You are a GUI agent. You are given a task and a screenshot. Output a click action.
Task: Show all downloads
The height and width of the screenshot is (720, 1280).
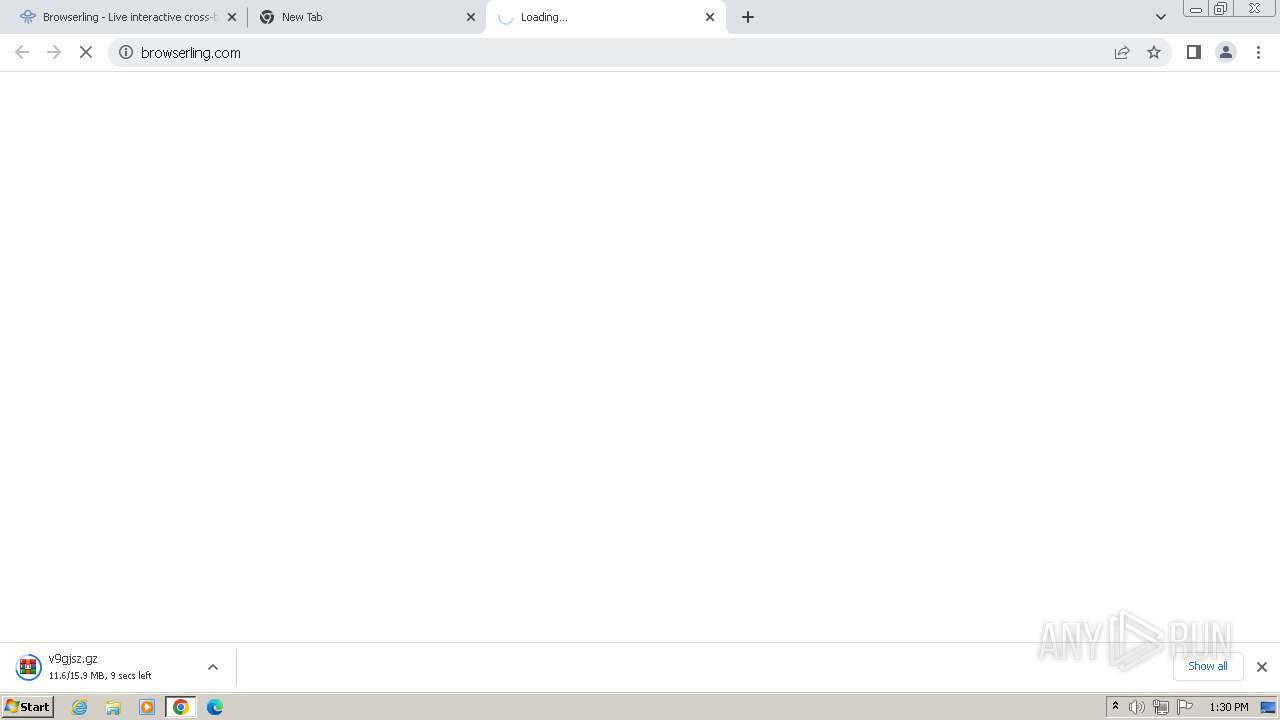(1208, 666)
